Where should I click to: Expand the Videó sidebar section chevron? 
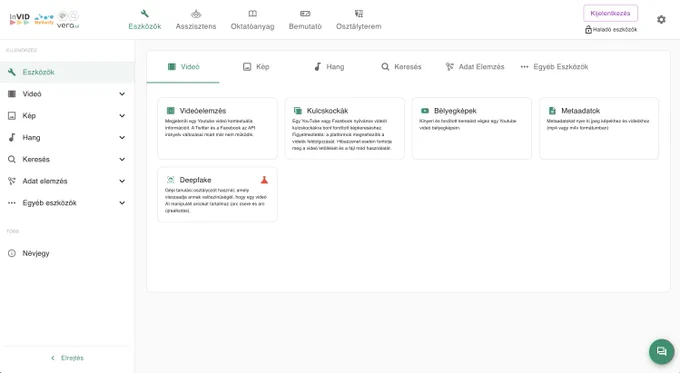[x=122, y=94]
